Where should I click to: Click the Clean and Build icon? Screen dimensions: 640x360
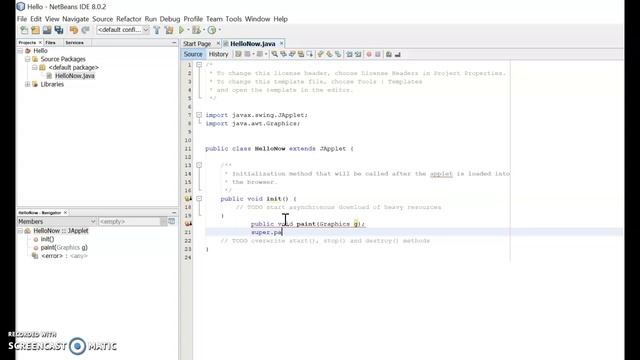169,30
